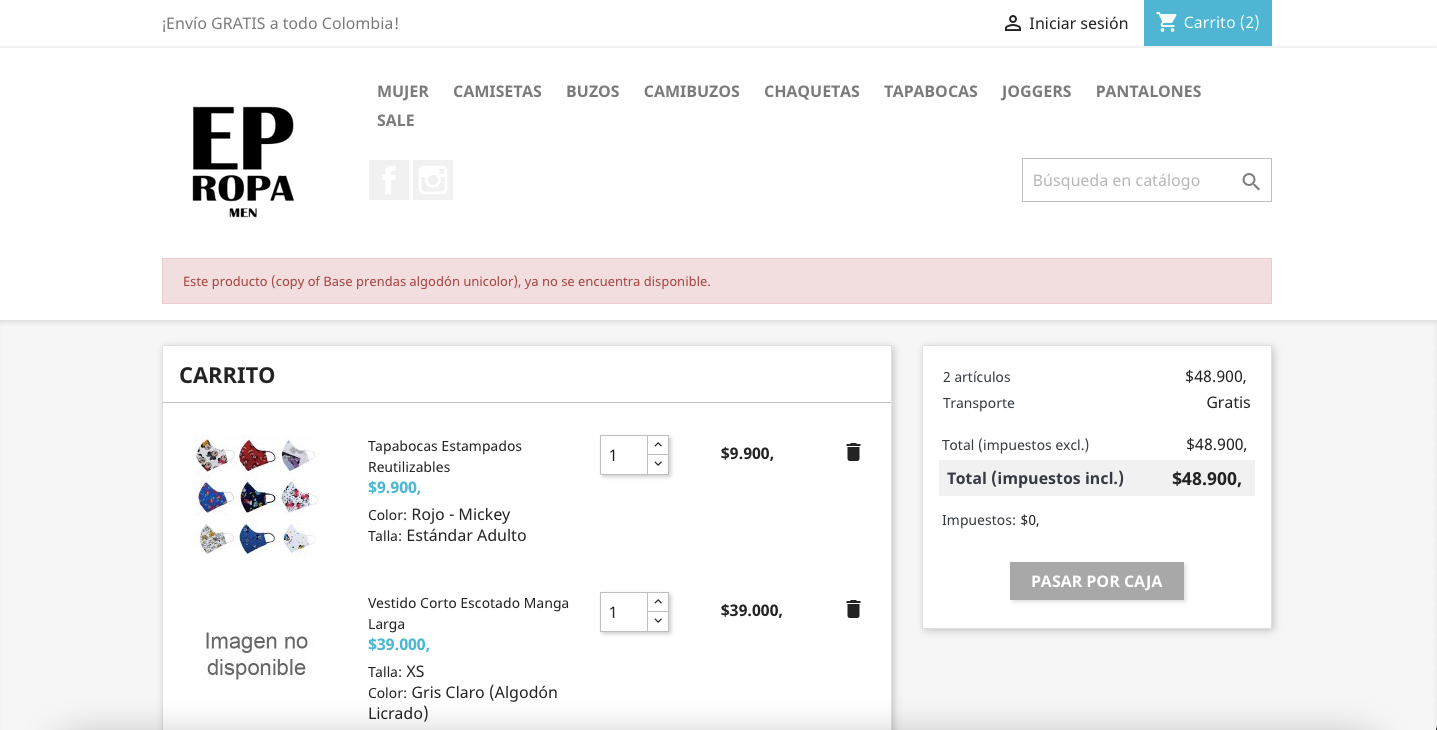This screenshot has width=1437, height=730.
Task: Decrease Vestido Corto quantity with down arrow
Action: point(658,621)
